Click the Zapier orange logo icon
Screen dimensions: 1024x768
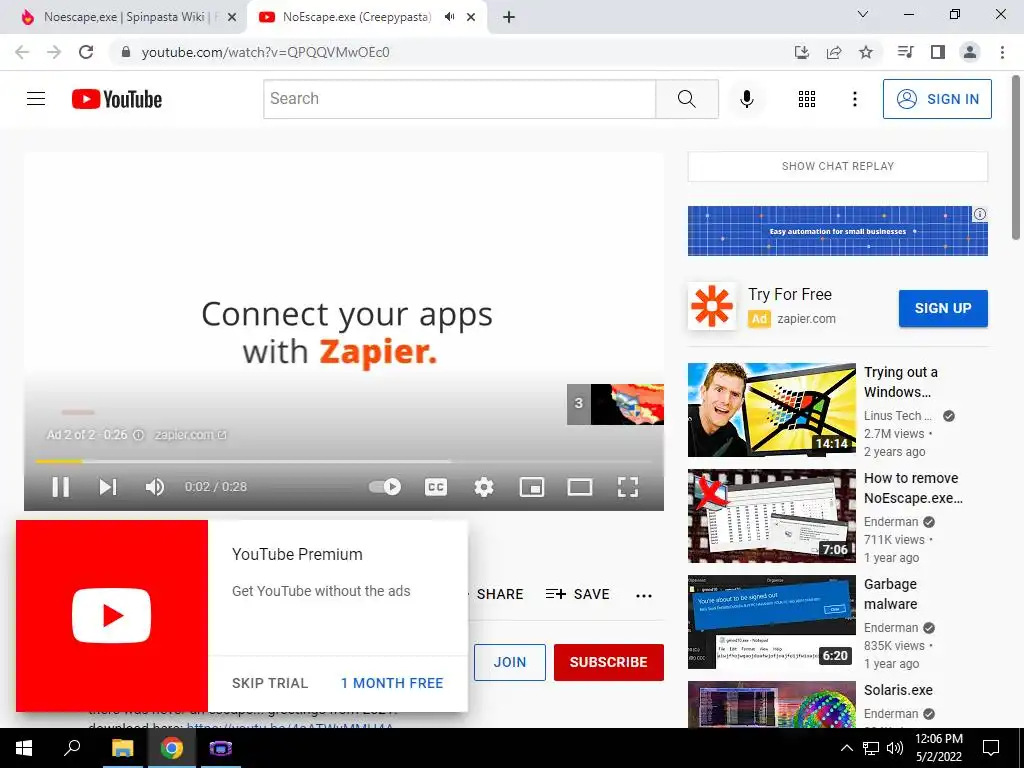click(x=712, y=306)
